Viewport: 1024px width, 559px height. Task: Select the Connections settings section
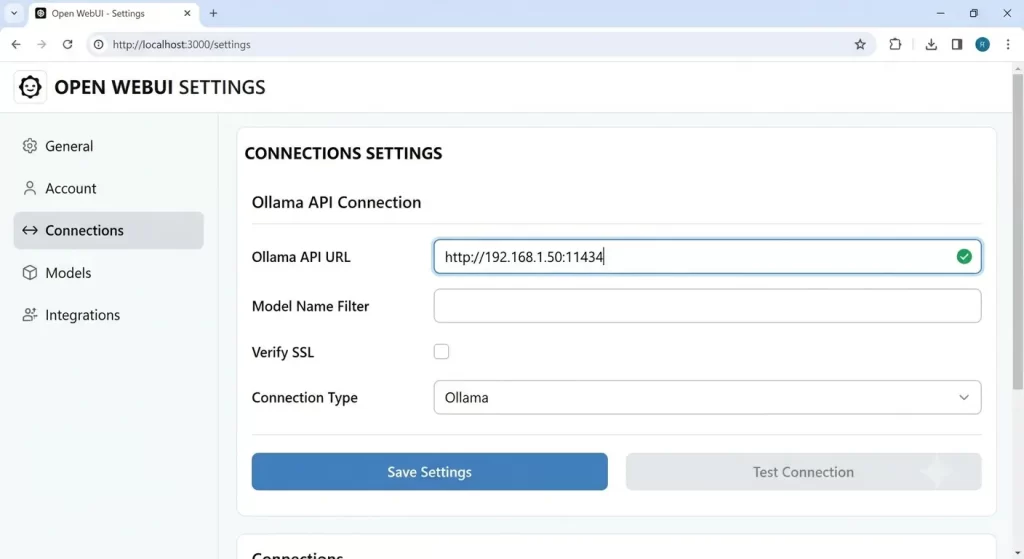pyautogui.click(x=108, y=230)
